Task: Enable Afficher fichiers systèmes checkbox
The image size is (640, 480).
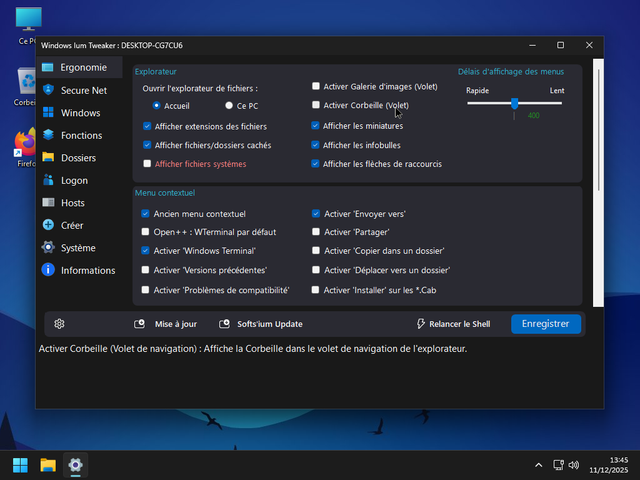Action: pyautogui.click(x=147, y=164)
